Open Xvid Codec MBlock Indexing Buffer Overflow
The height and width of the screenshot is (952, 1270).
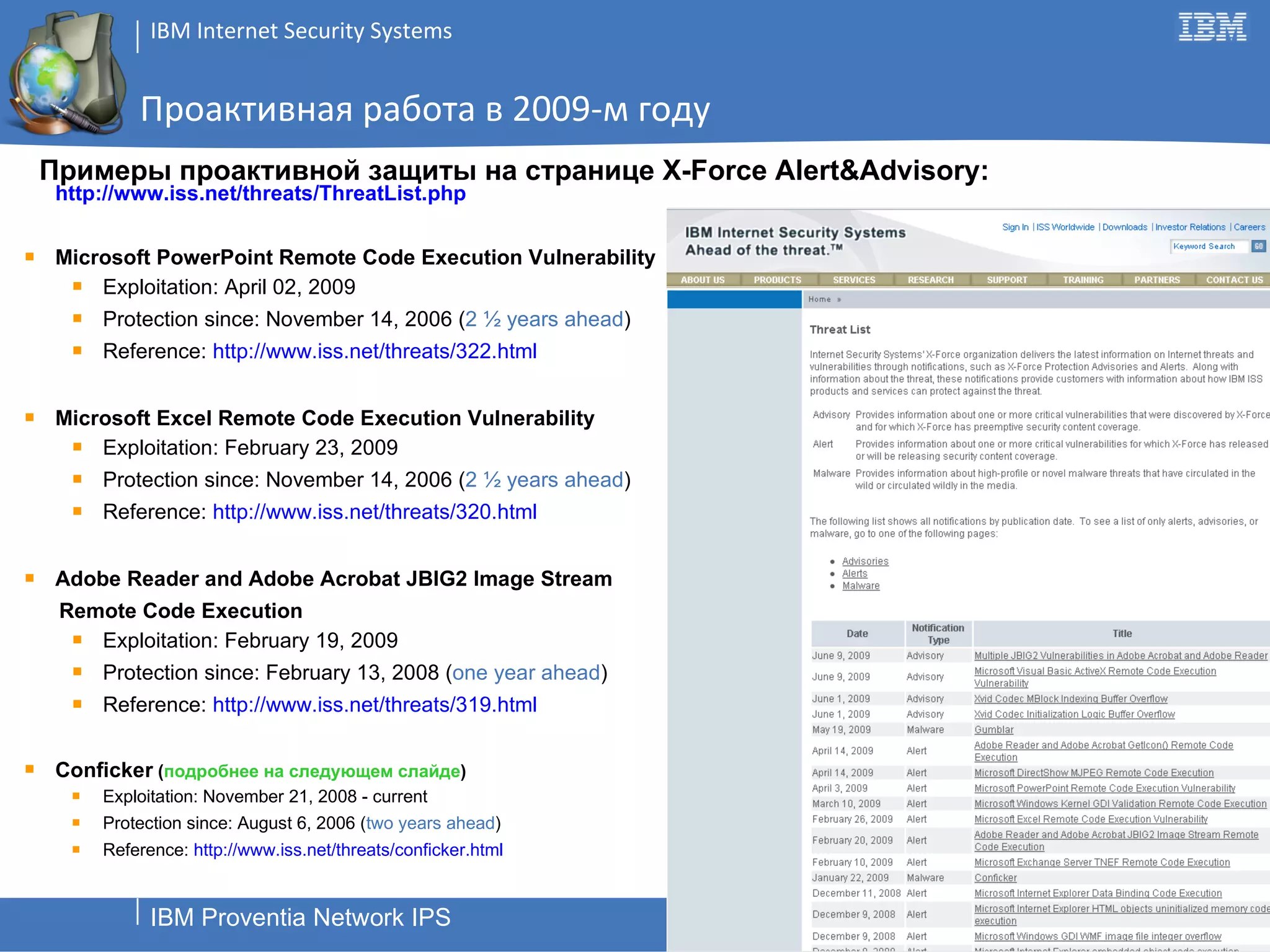coord(1071,699)
